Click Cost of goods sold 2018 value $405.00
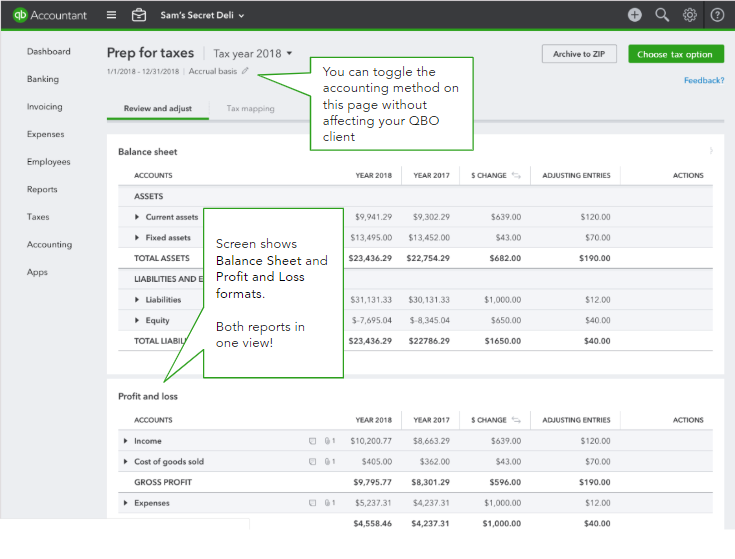Image resolution: width=735 pixels, height=559 pixels. pyautogui.click(x=377, y=462)
